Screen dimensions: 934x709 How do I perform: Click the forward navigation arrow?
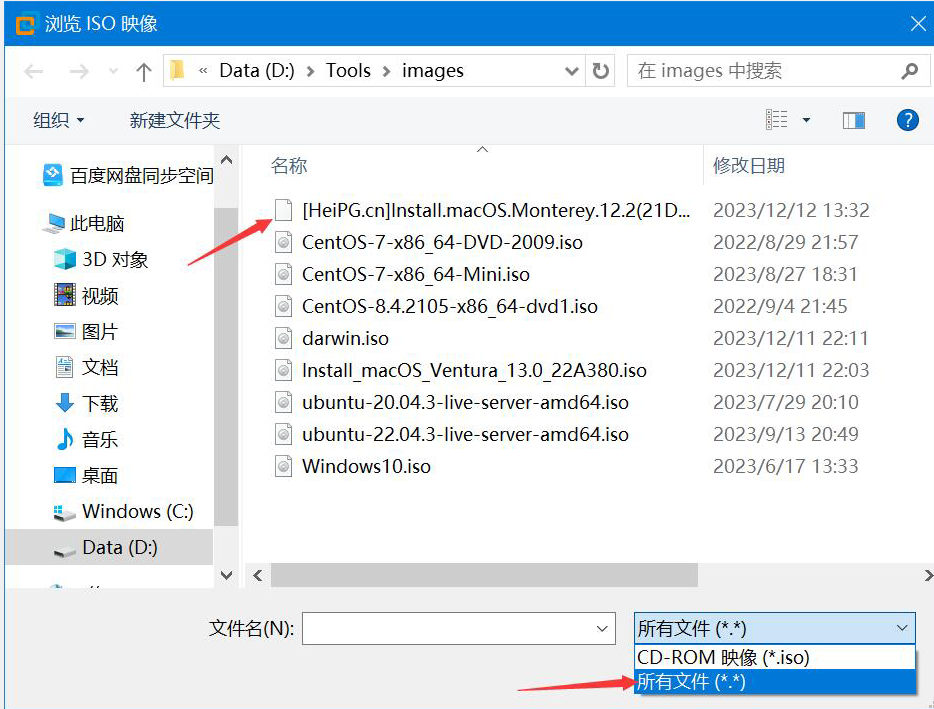point(79,71)
